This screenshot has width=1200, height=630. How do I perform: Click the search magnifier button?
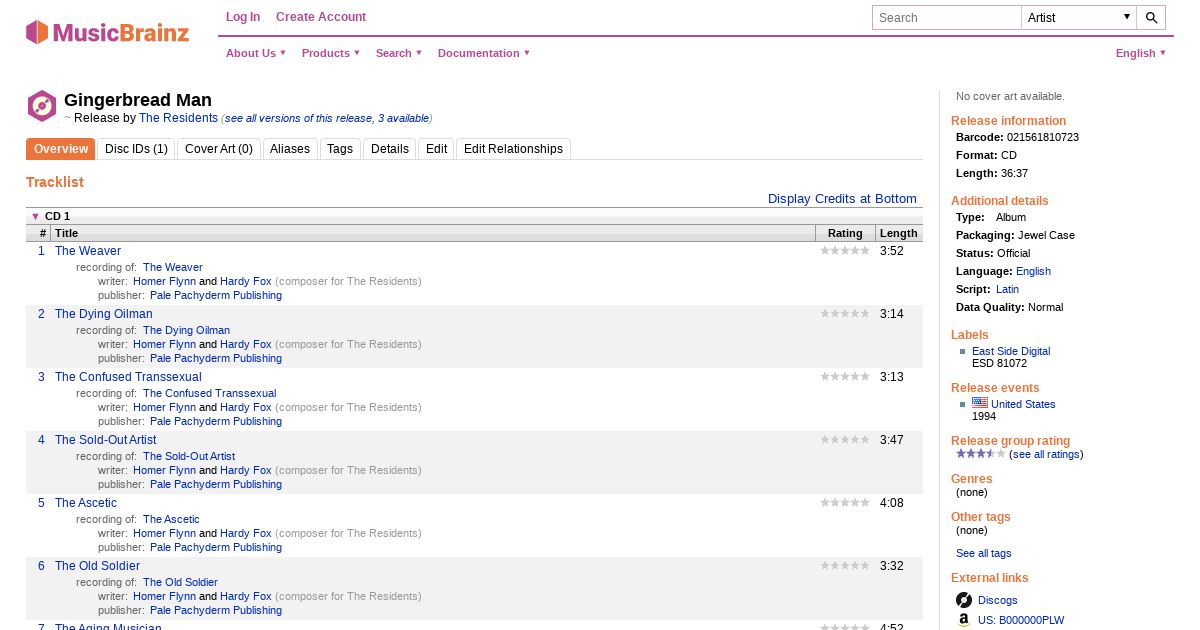[x=1151, y=17]
